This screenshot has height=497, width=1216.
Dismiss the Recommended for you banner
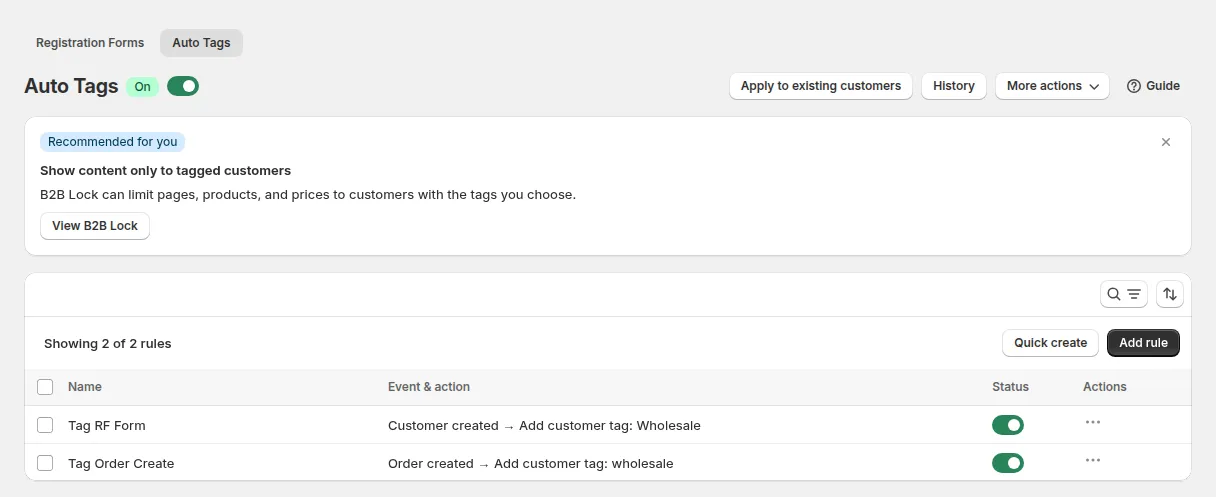[x=1166, y=142]
